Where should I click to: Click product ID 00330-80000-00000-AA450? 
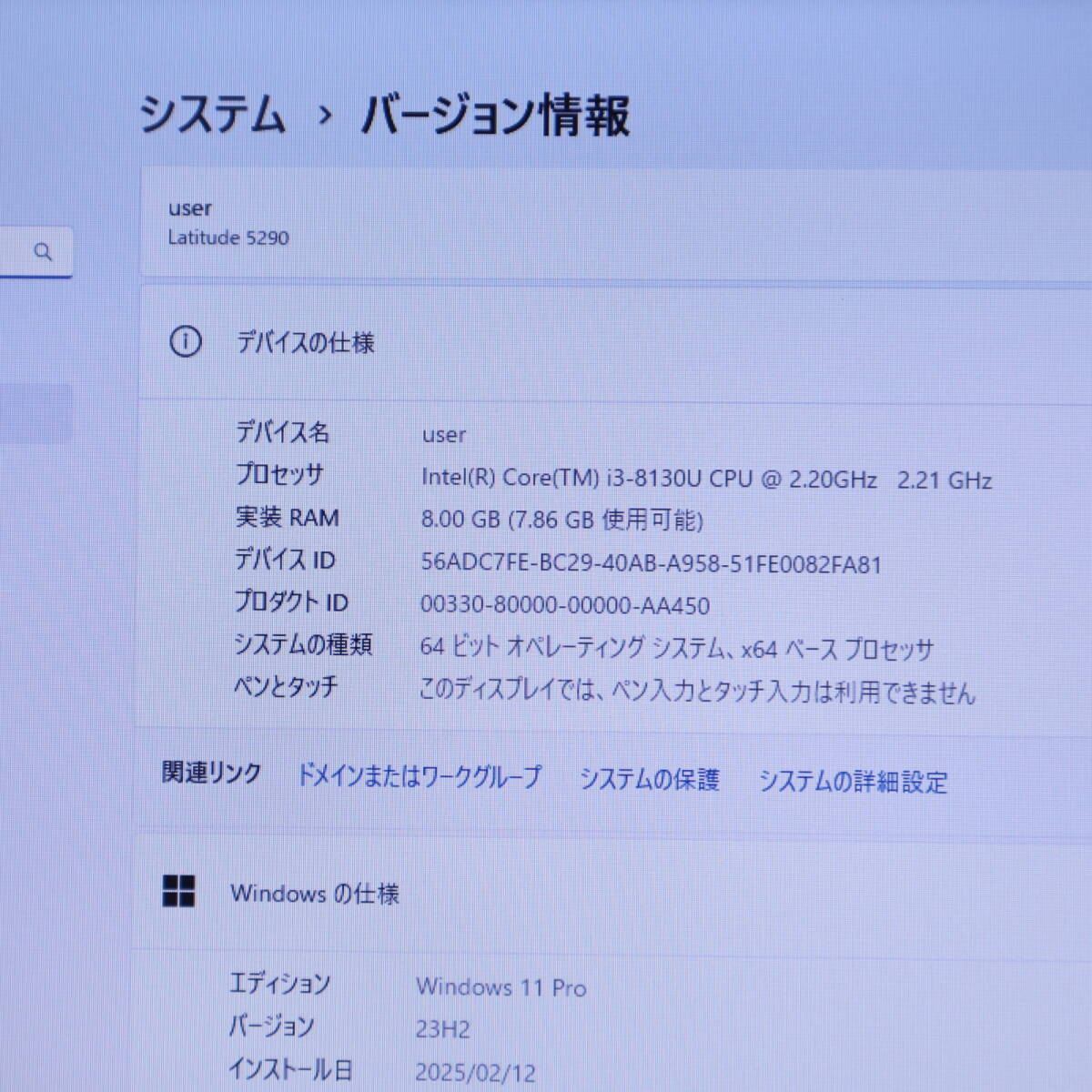click(565, 605)
